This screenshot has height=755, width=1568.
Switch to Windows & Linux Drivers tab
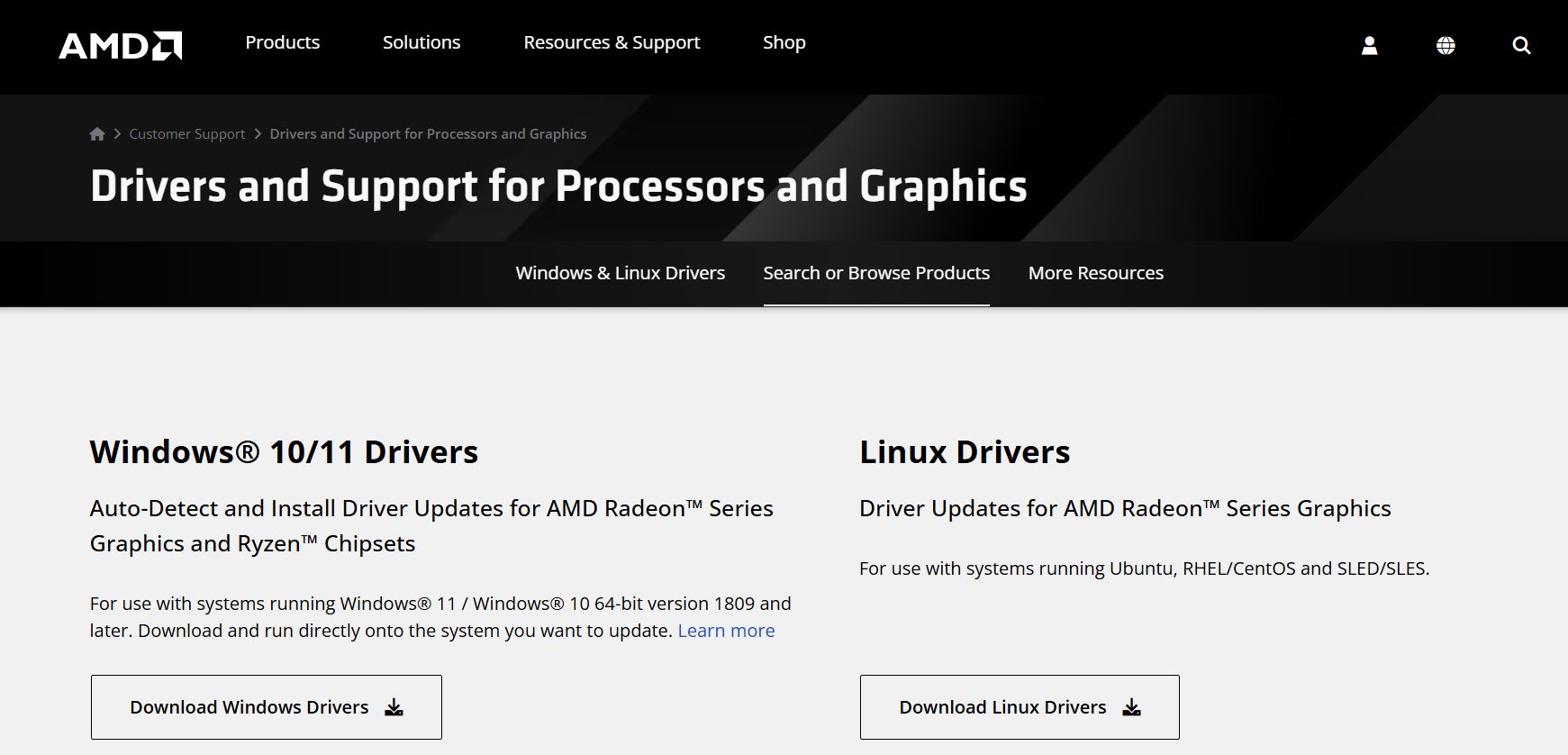coord(620,273)
